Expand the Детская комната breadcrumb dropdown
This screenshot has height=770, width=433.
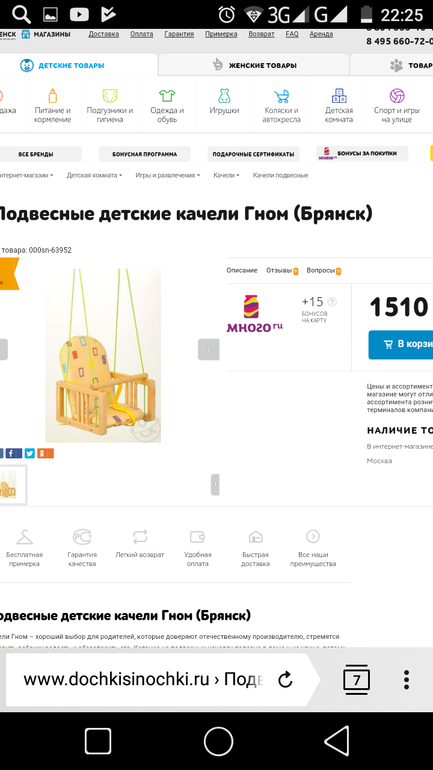pos(94,175)
